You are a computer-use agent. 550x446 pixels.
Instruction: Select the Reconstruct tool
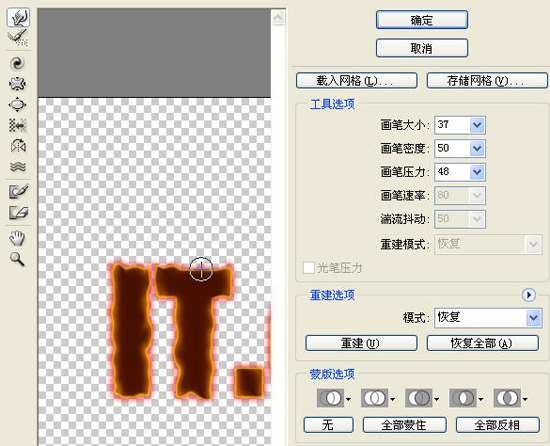click(18, 38)
